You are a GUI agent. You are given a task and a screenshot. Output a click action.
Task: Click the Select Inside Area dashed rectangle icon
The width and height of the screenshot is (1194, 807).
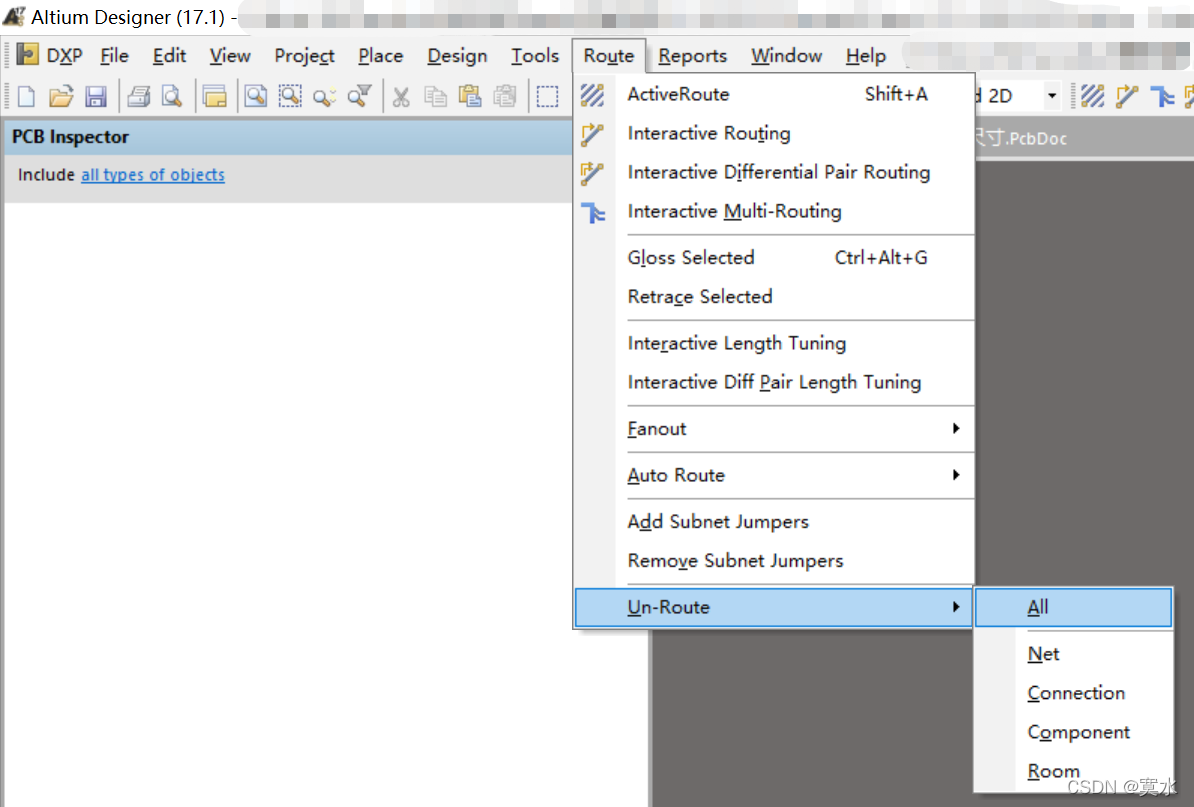(x=547, y=97)
